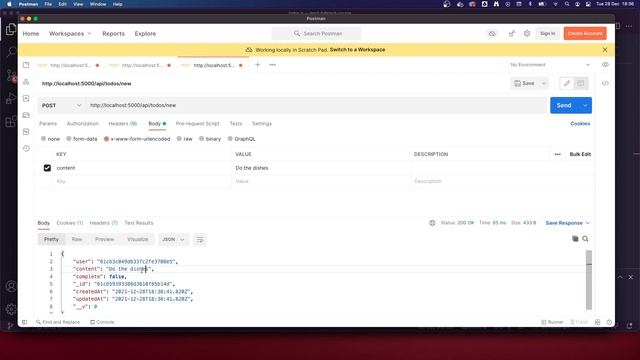Image resolution: width=640 pixels, height=360 pixels.
Task: Copy the response body to clipboard
Action: click(575, 239)
